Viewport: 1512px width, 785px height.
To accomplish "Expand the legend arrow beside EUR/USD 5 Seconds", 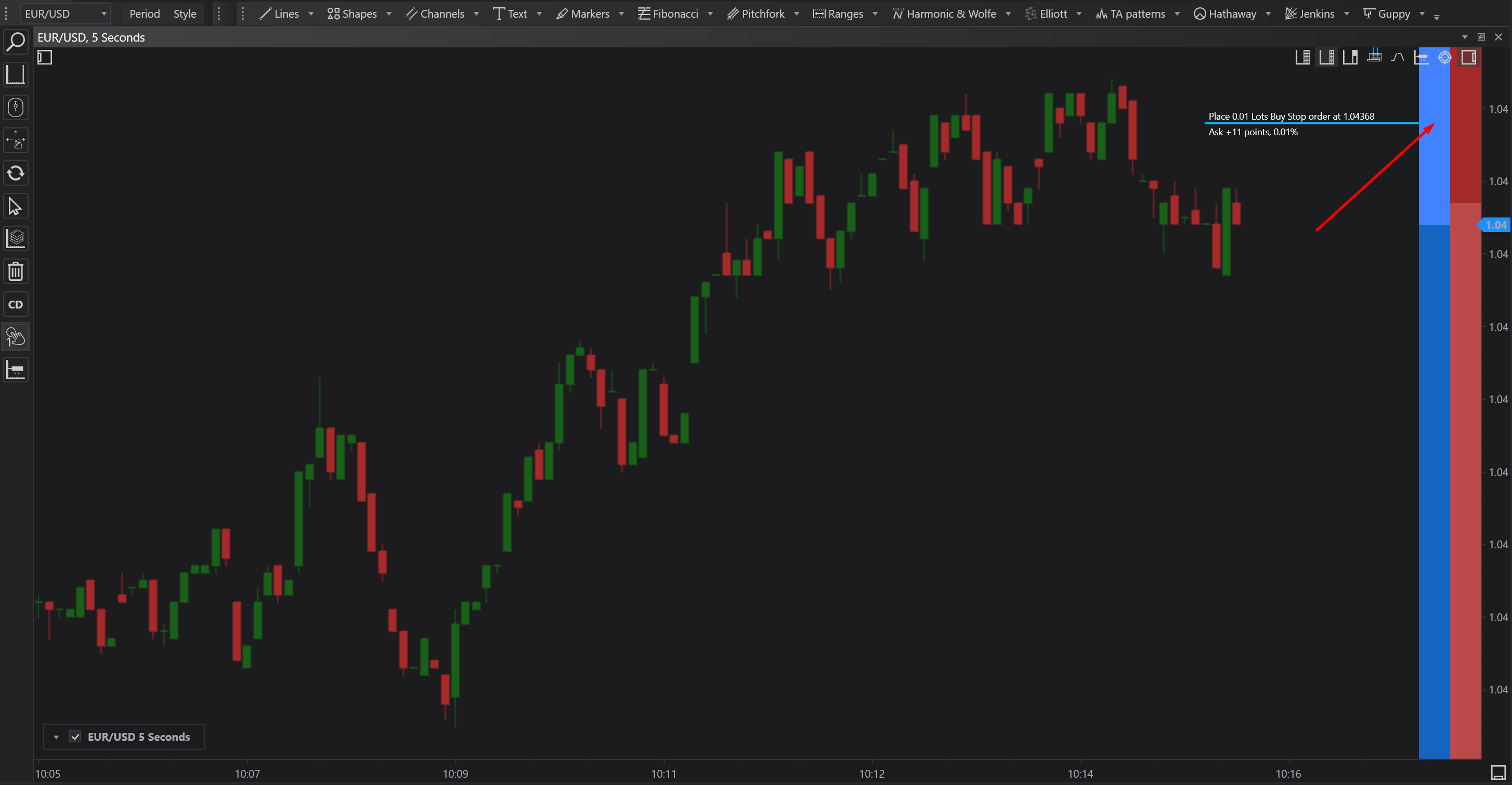I will click(56, 738).
